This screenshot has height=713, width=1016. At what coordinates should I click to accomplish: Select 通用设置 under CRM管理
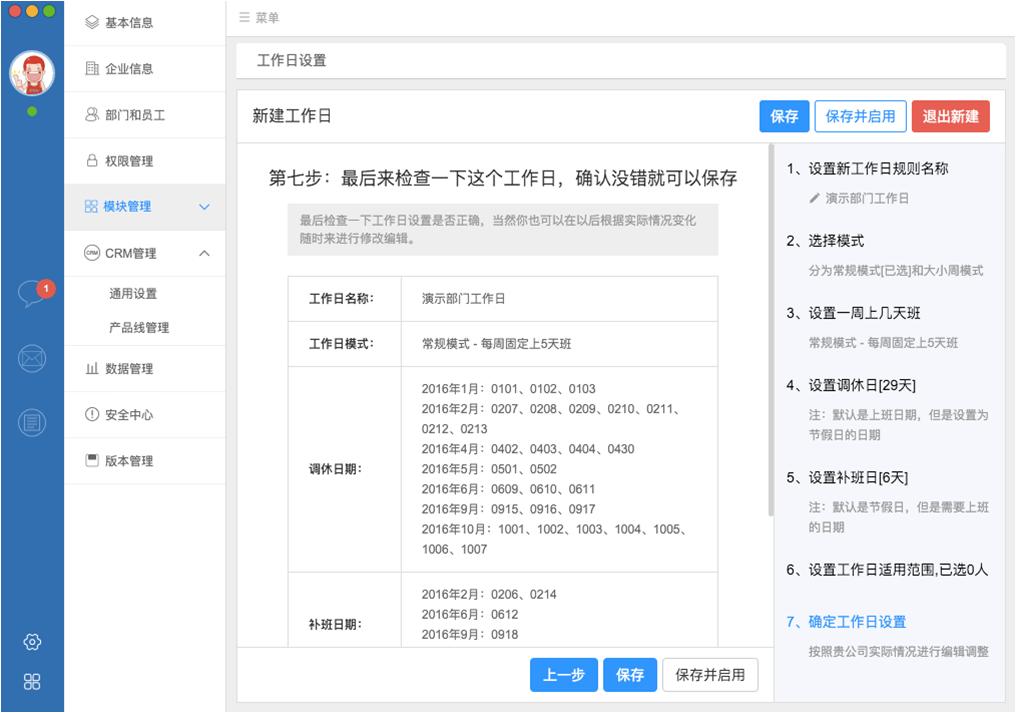click(133, 294)
